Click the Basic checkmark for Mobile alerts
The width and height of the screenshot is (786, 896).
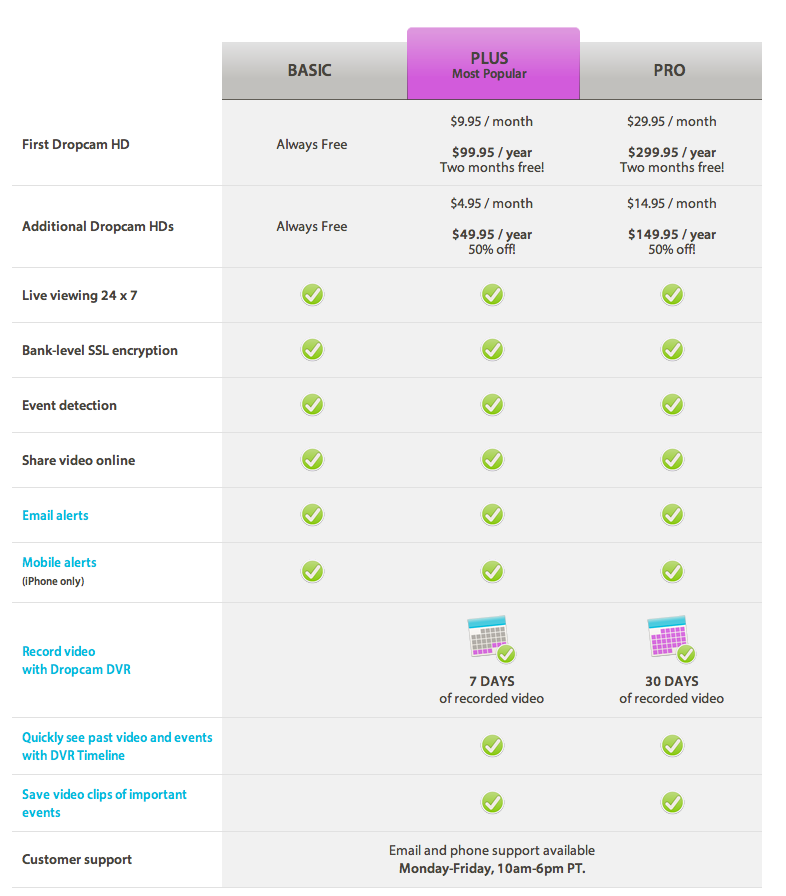tap(312, 572)
